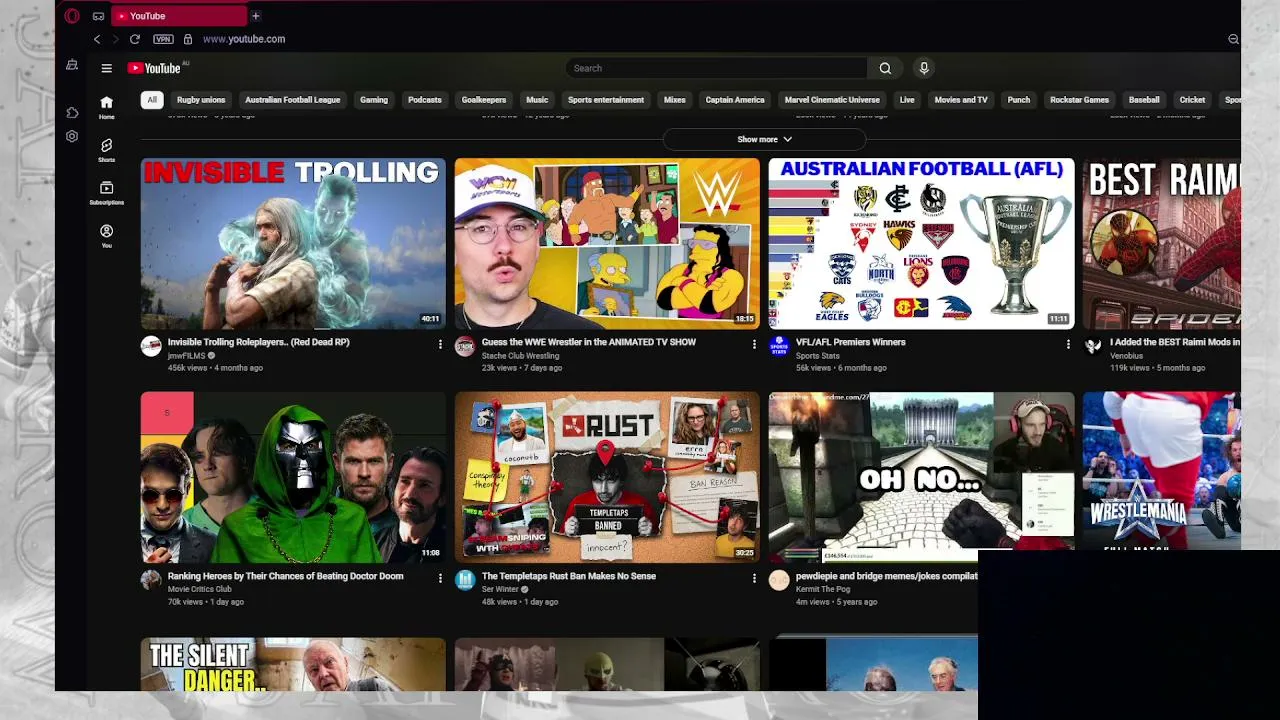The width and height of the screenshot is (1280, 720).
Task: Open Shorts from the sidebar
Action: pyautogui.click(x=107, y=150)
